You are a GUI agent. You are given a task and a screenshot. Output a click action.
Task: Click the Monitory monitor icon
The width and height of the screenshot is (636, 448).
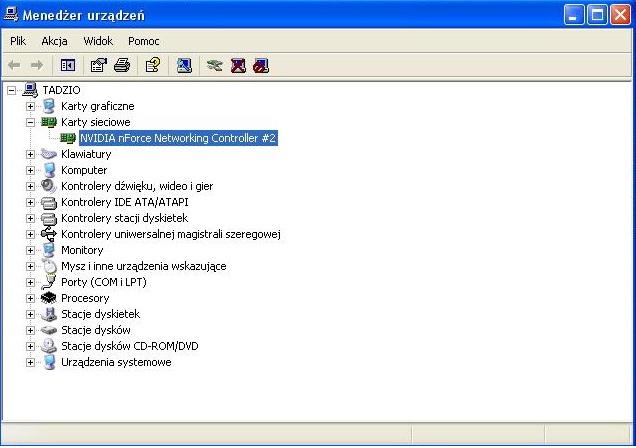49,250
